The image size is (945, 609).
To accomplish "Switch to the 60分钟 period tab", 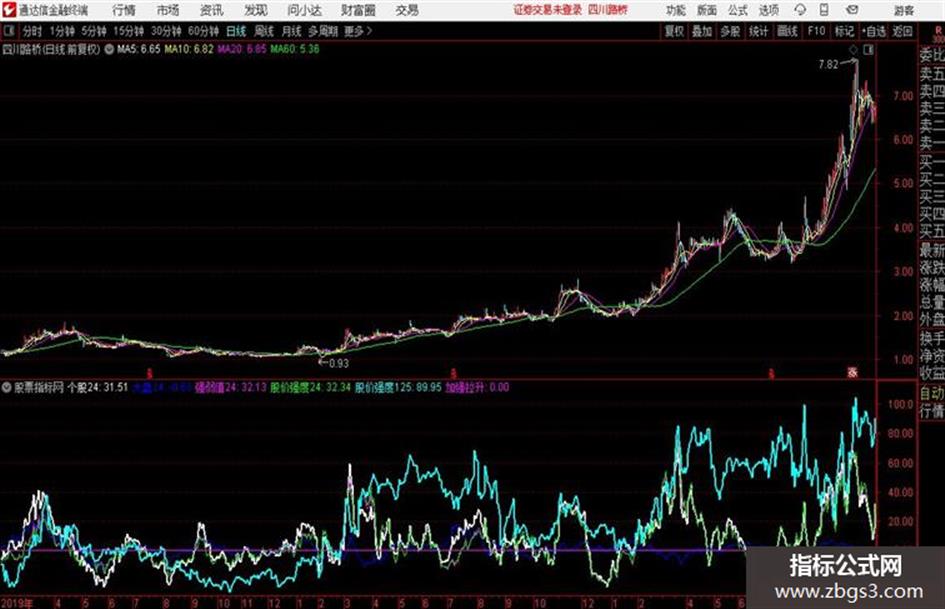I will 204,31.
